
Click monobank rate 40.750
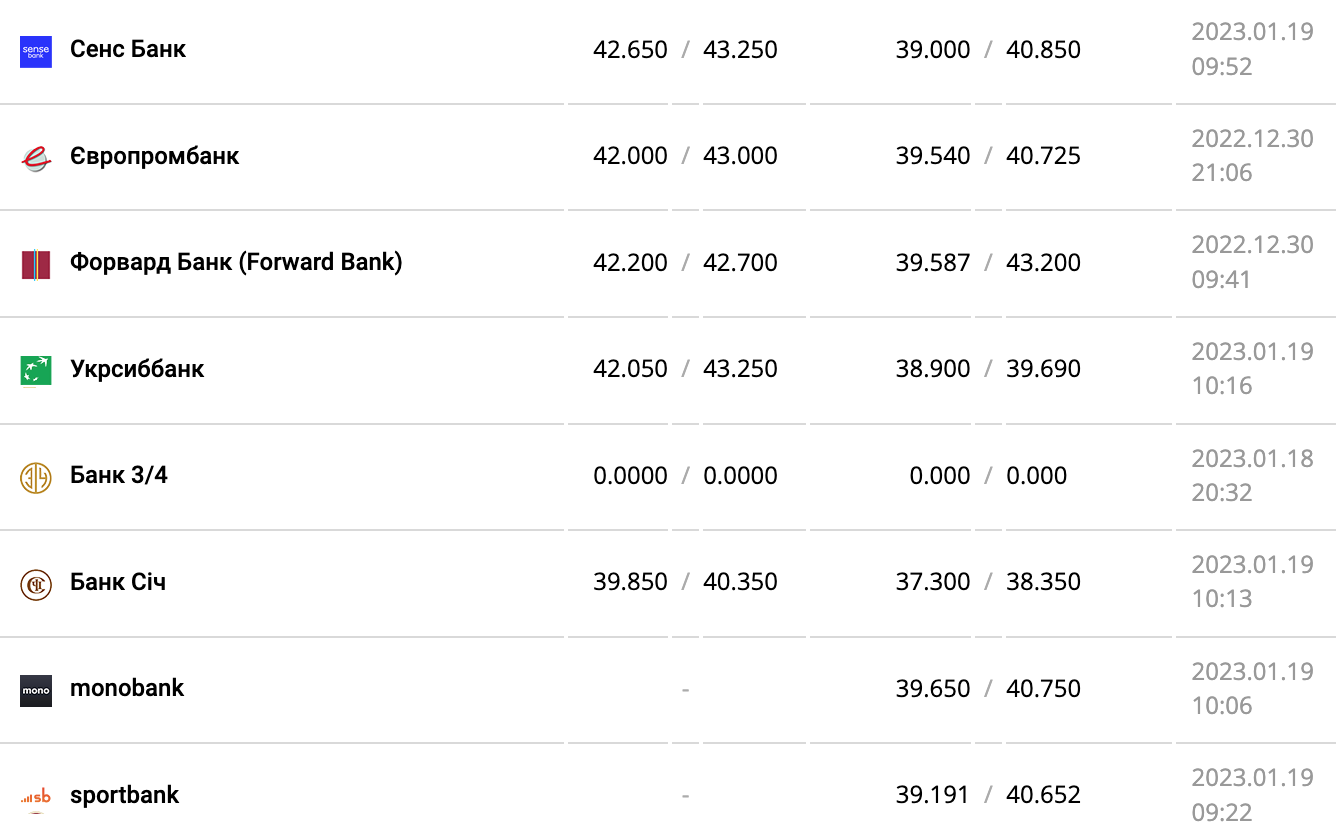tap(1043, 689)
